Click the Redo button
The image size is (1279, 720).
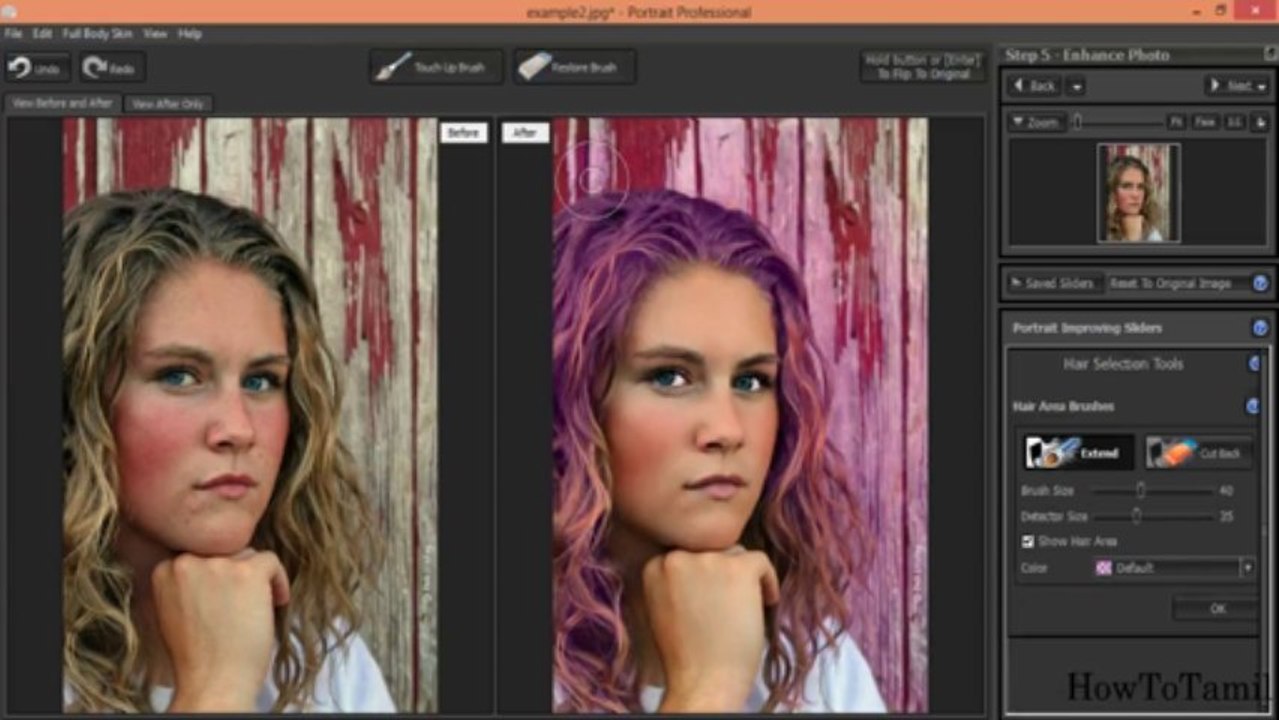pyautogui.click(x=113, y=68)
